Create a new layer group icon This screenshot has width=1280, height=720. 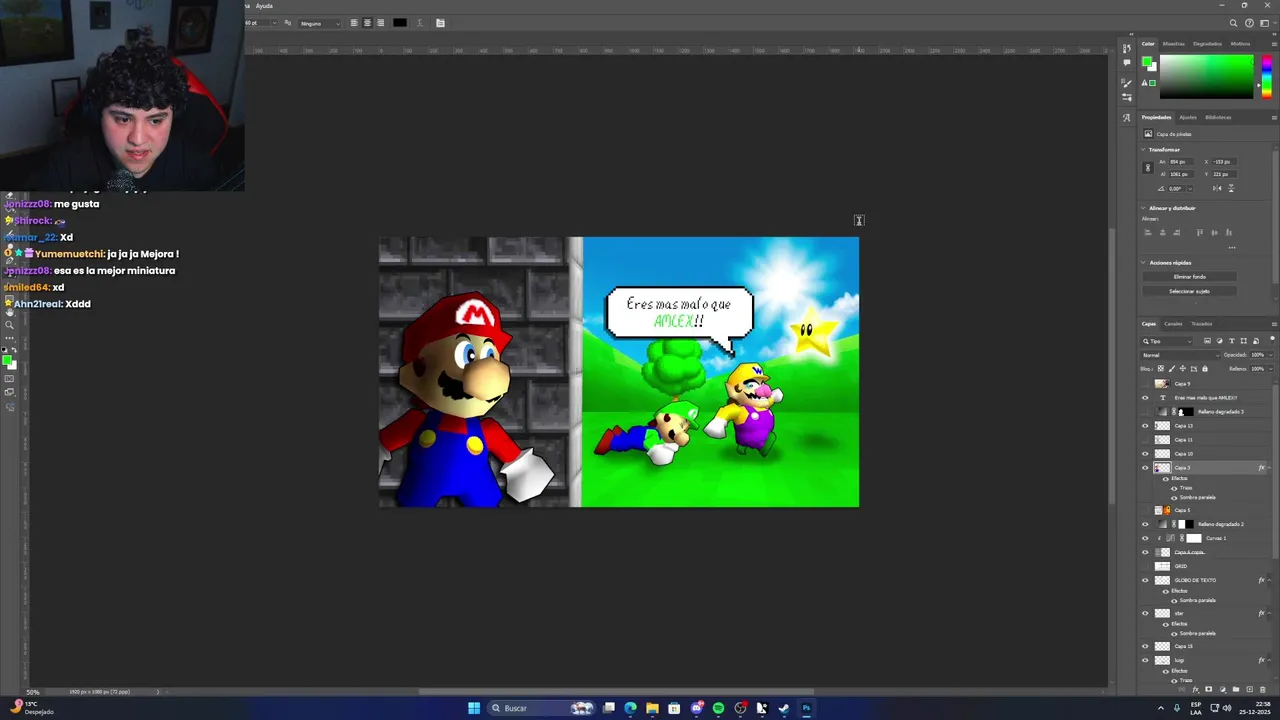pos(1236,689)
